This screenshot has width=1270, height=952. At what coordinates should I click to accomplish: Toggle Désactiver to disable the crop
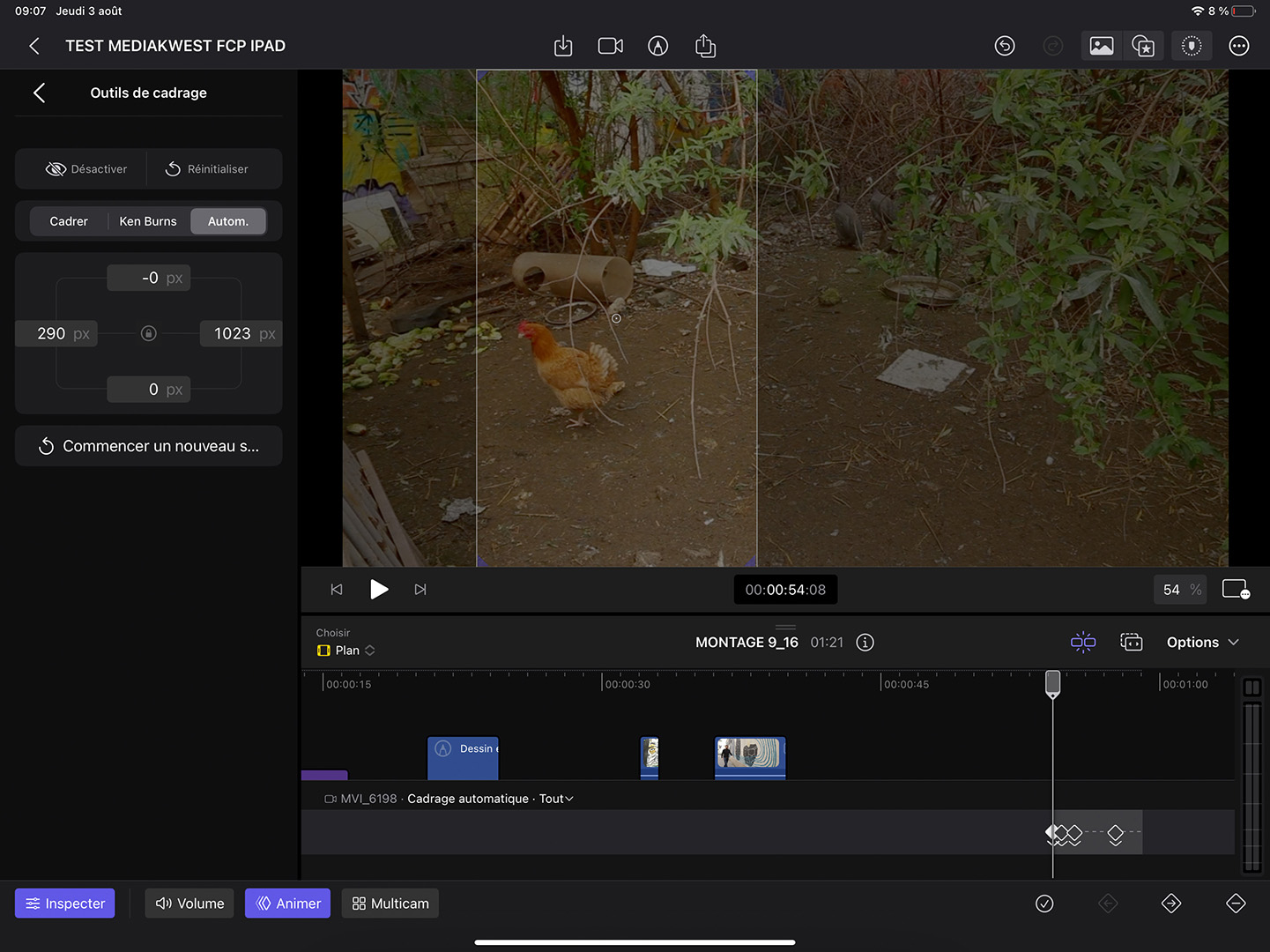click(86, 169)
